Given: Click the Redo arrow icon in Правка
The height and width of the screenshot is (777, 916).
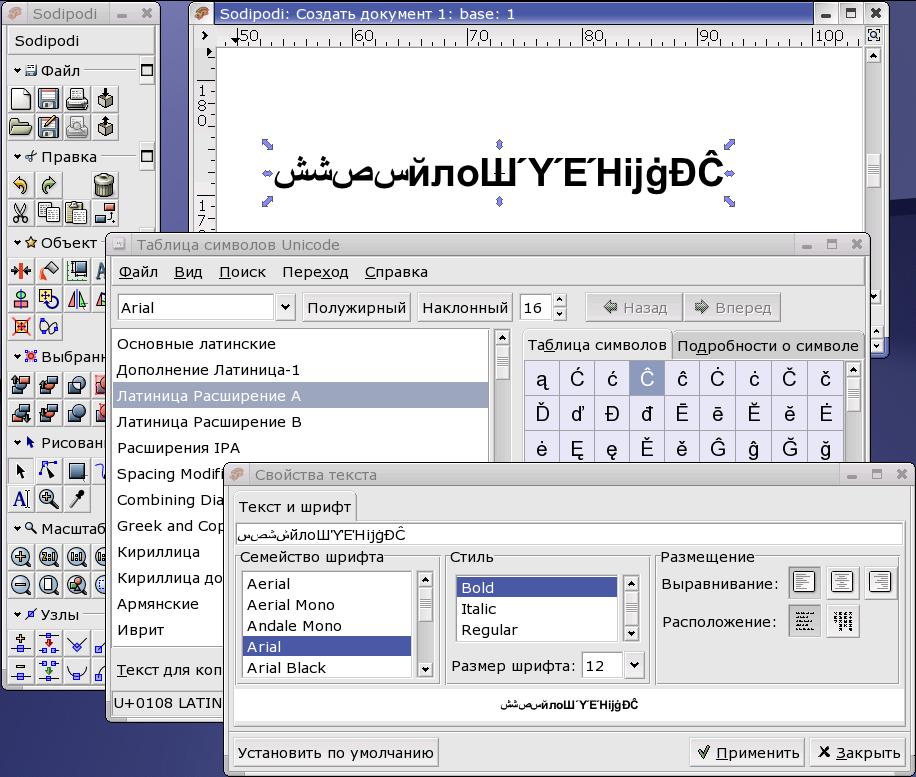Looking at the screenshot, I should [x=48, y=185].
